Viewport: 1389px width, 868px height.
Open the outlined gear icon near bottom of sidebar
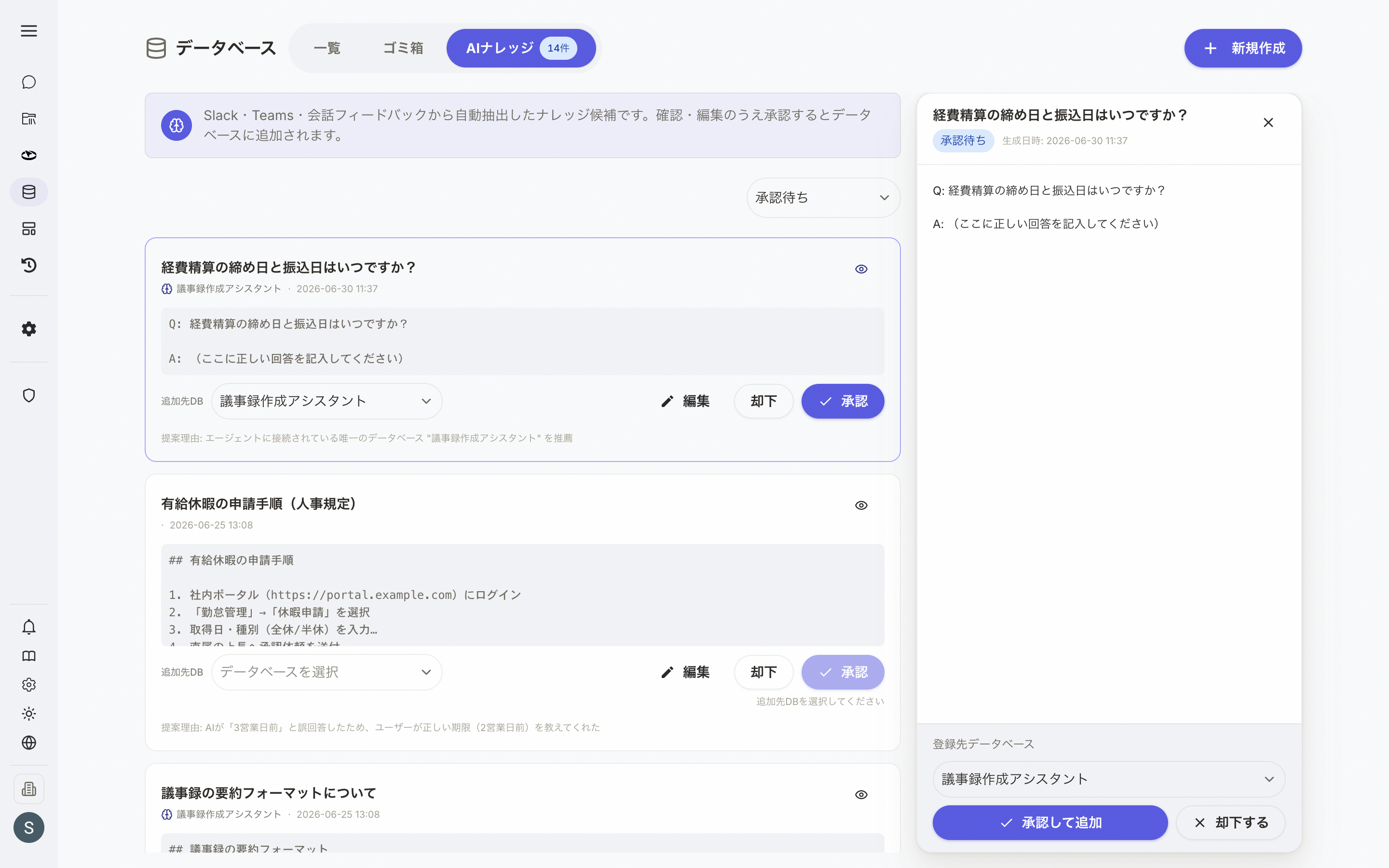pyautogui.click(x=29, y=685)
